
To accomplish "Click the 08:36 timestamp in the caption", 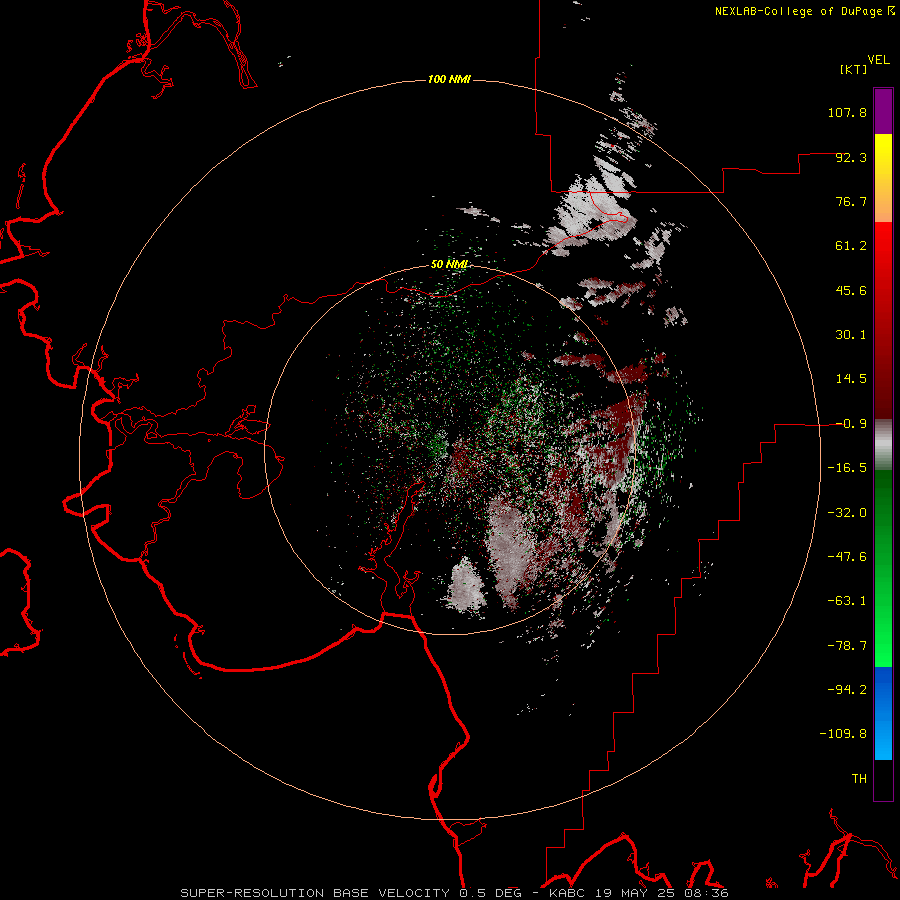I will 707,893.
